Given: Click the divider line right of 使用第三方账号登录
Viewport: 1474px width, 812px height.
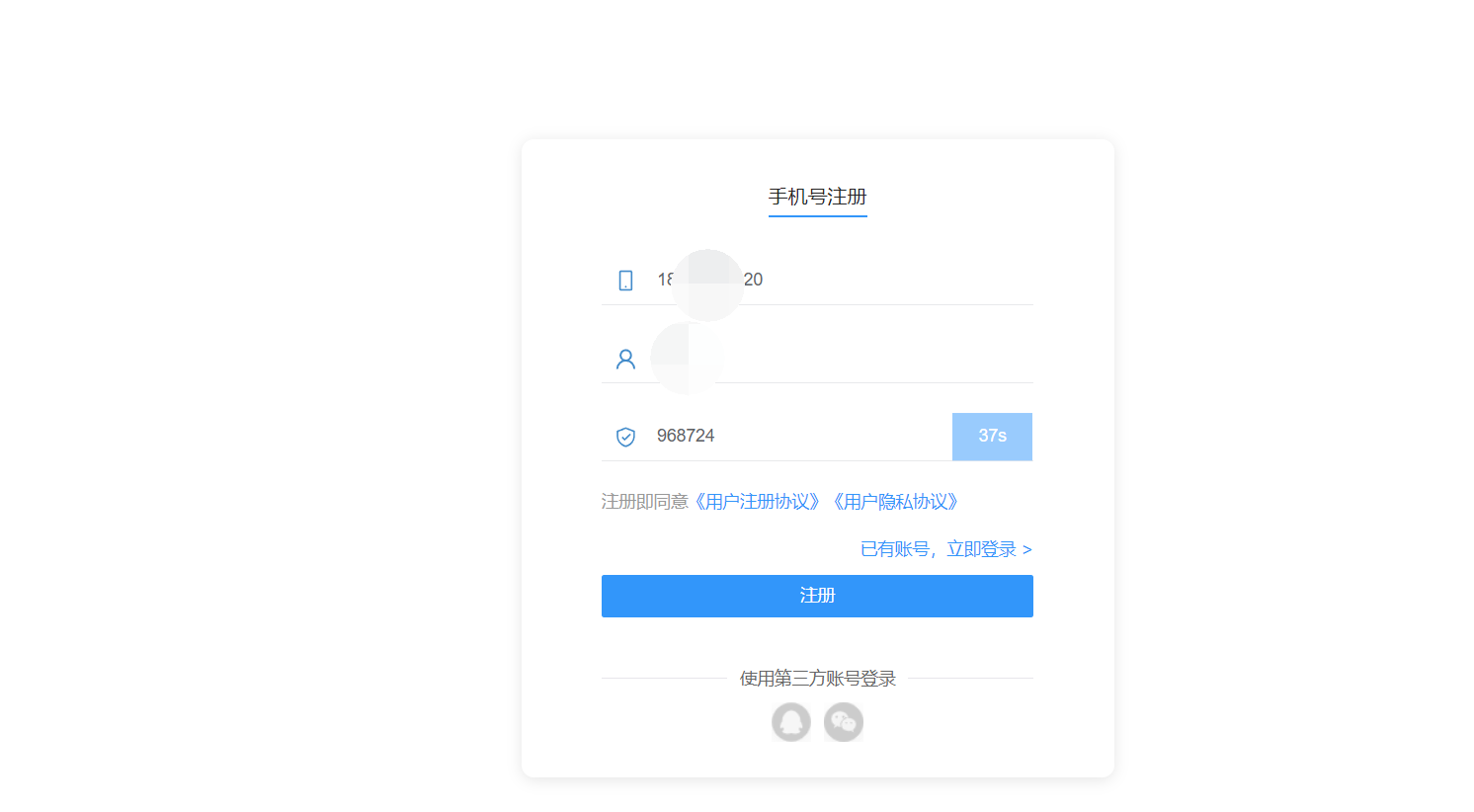Looking at the screenshot, I should pyautogui.click(x=971, y=679).
